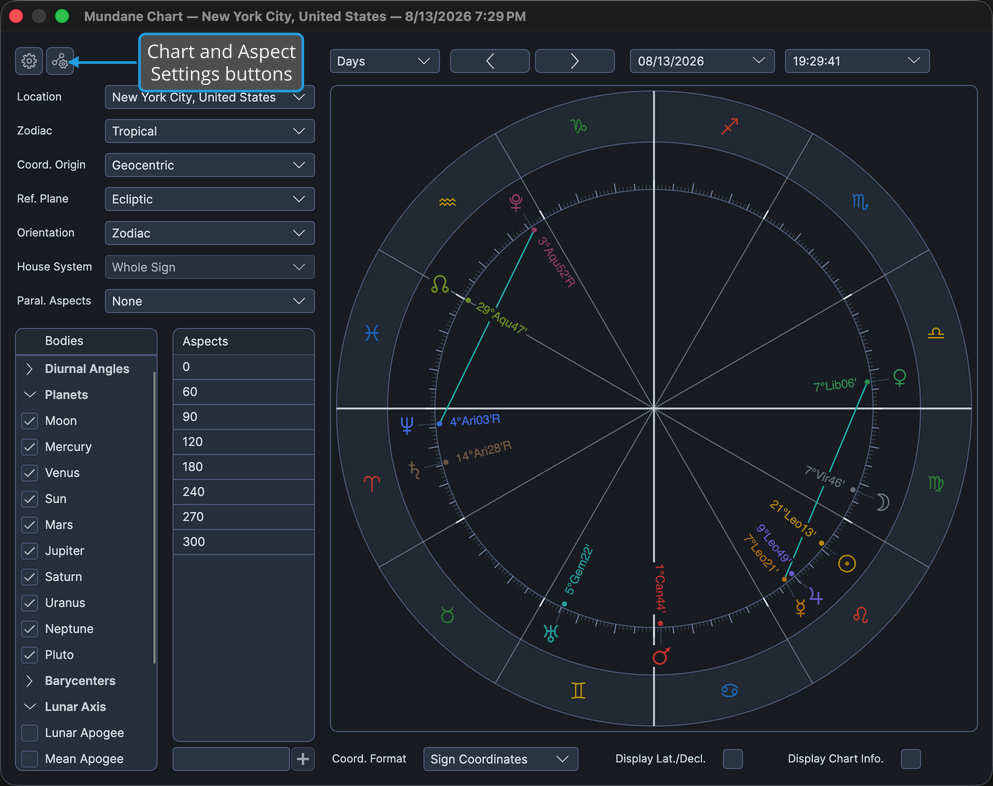Image resolution: width=993 pixels, height=786 pixels.
Task: Click Virgo sign symbol on wheel
Action: coord(936,484)
